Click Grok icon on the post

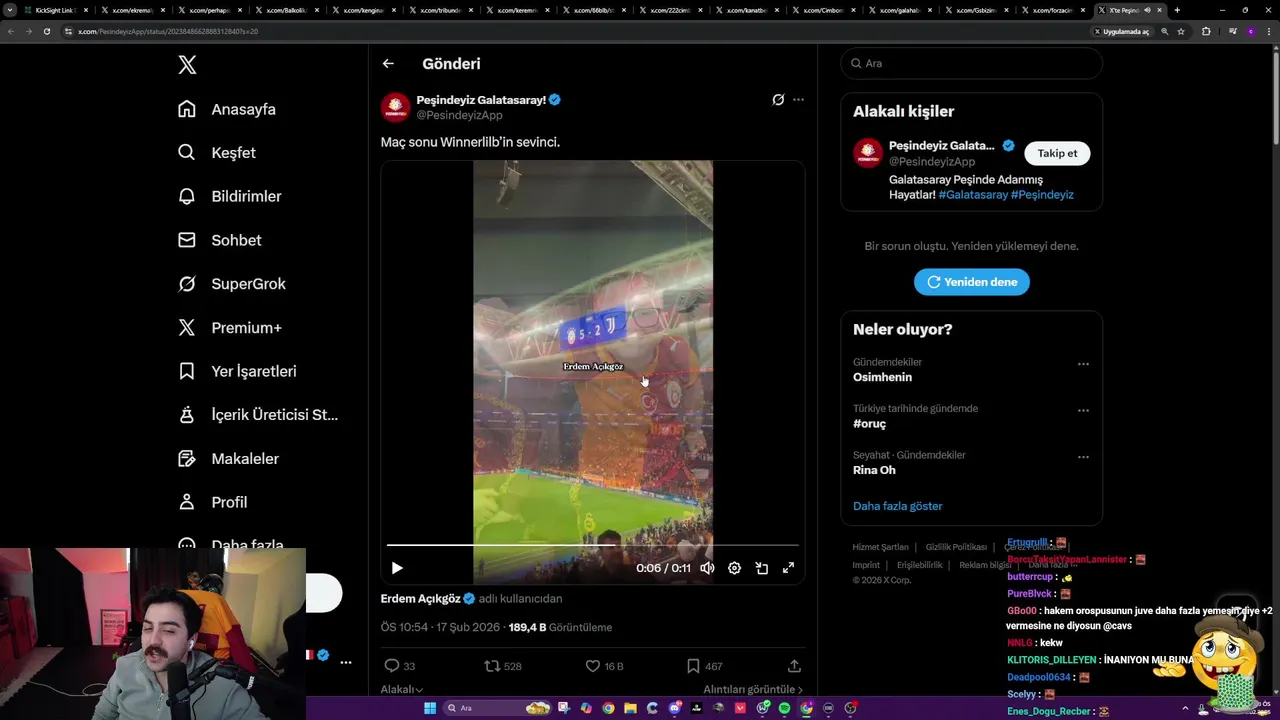[x=778, y=100]
